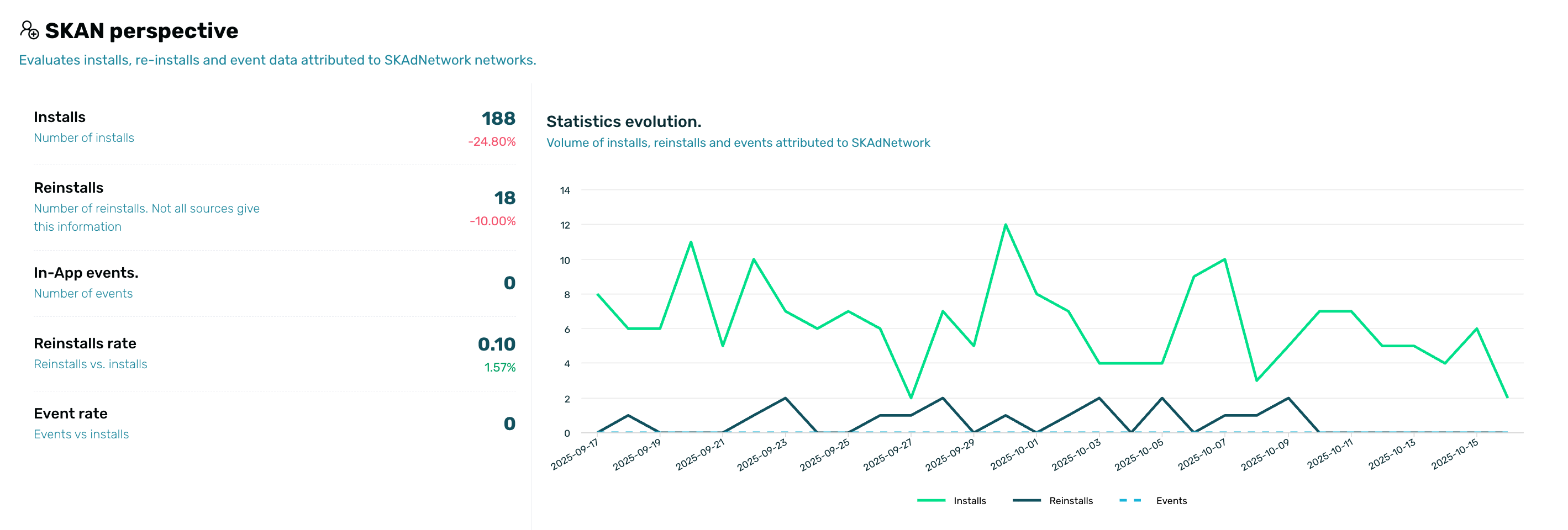1568x530 pixels.
Task: Toggle the Events legend entry
Action: (1171, 501)
